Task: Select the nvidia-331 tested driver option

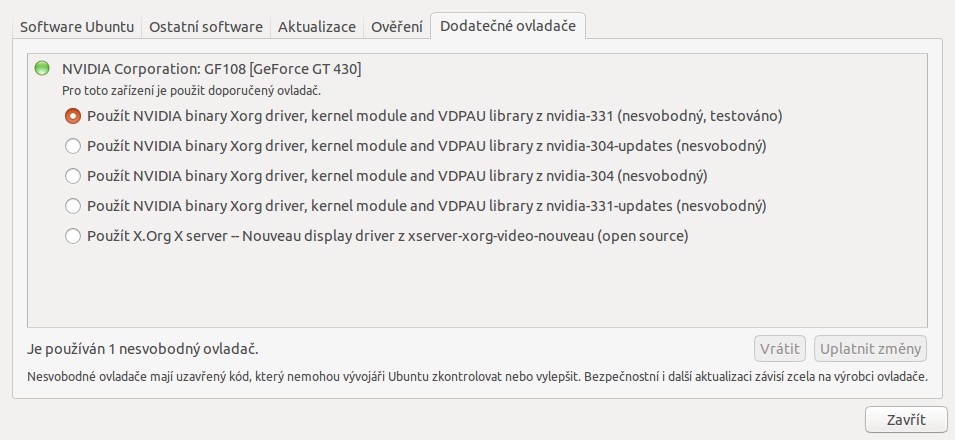Action: tap(72, 116)
